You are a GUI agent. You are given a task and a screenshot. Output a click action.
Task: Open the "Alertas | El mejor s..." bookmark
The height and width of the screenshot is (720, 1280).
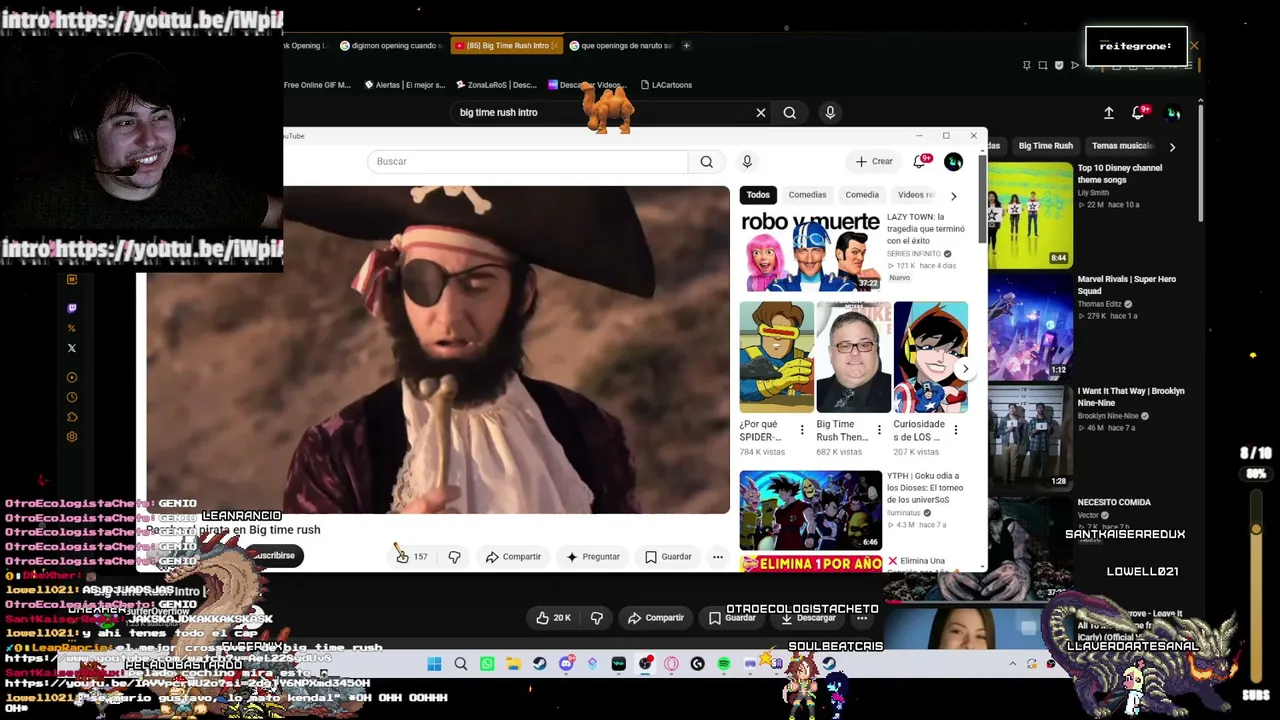405,85
